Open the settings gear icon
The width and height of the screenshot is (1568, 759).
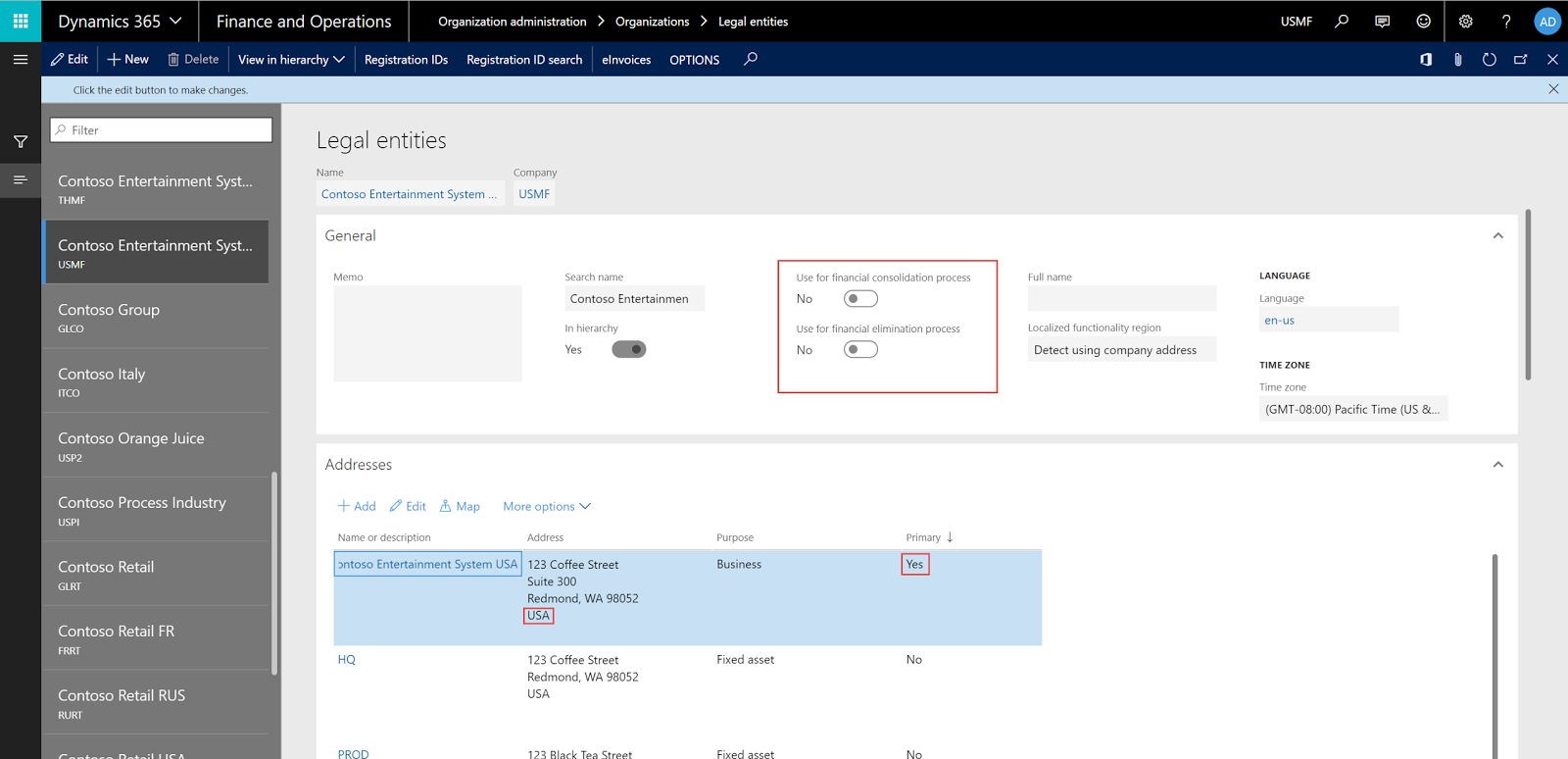1465,21
